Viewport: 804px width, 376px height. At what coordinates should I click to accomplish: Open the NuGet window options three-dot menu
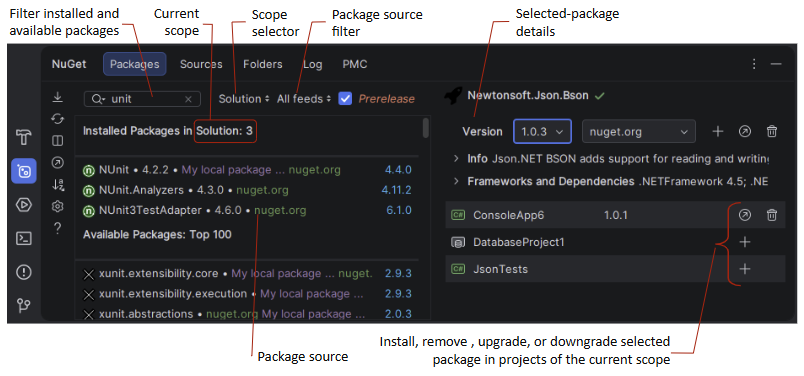(x=754, y=64)
